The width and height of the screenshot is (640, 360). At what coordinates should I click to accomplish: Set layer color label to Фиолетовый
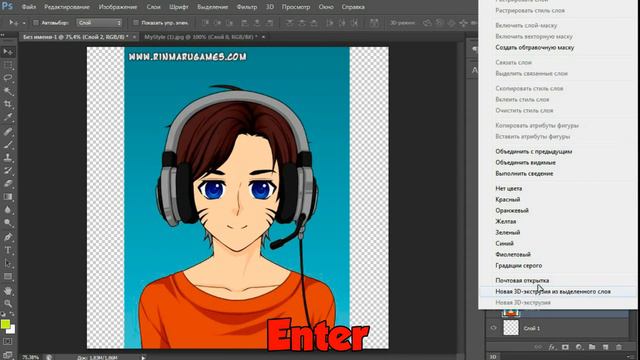[x=513, y=254]
